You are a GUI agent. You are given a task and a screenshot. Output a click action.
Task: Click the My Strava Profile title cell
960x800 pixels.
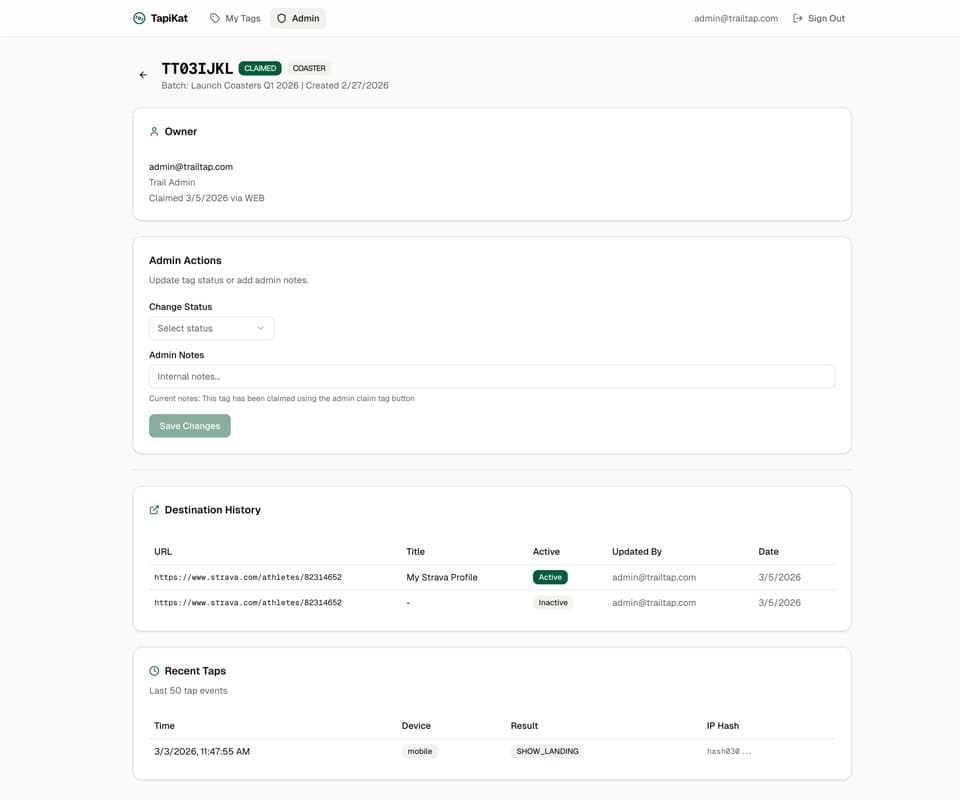(442, 577)
